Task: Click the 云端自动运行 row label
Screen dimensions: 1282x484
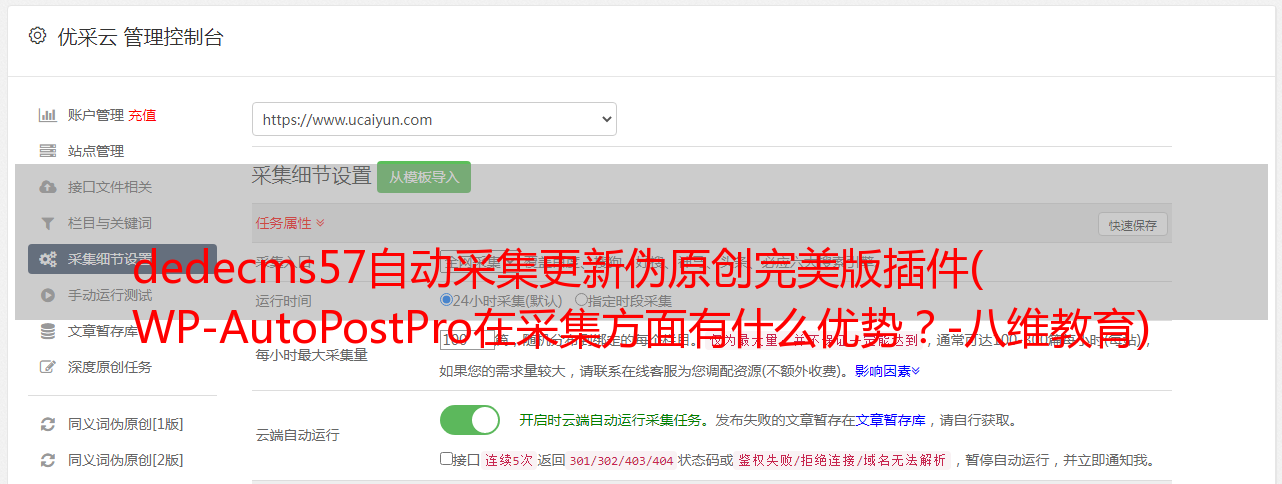Action: click(297, 435)
